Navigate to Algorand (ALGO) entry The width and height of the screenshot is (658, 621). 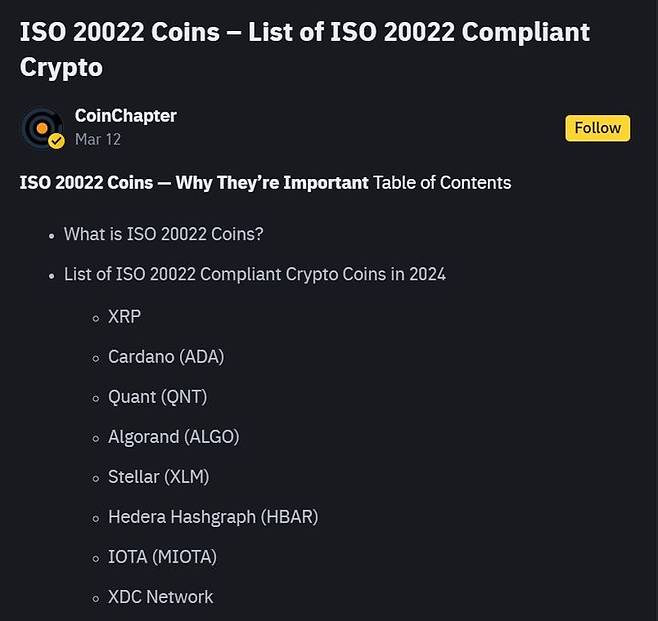[x=173, y=436]
